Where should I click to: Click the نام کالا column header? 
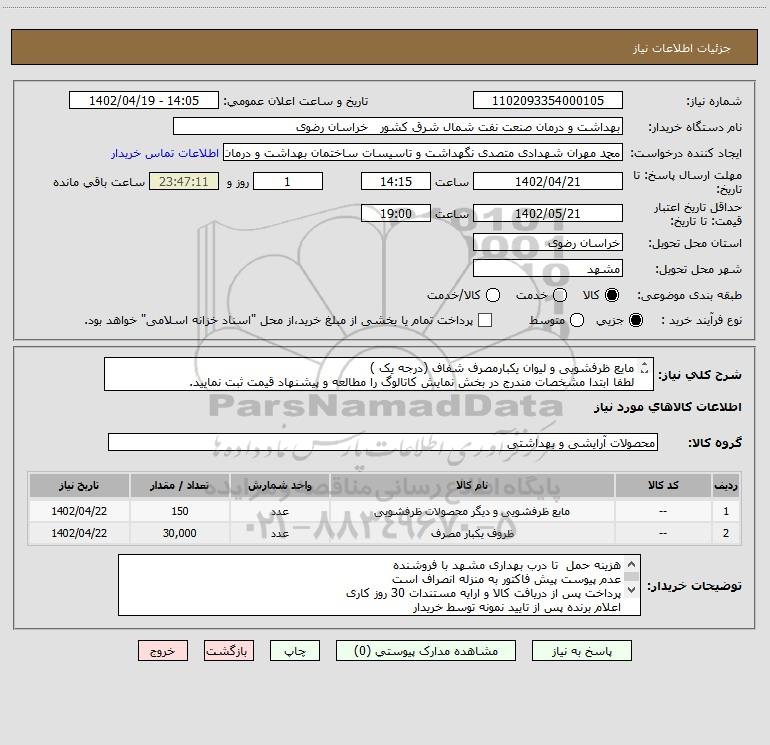472,485
